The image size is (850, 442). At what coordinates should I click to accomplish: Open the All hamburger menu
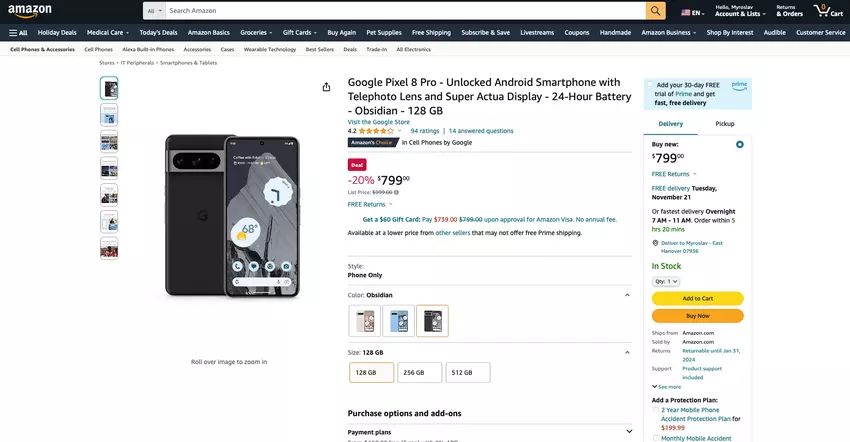click(18, 32)
